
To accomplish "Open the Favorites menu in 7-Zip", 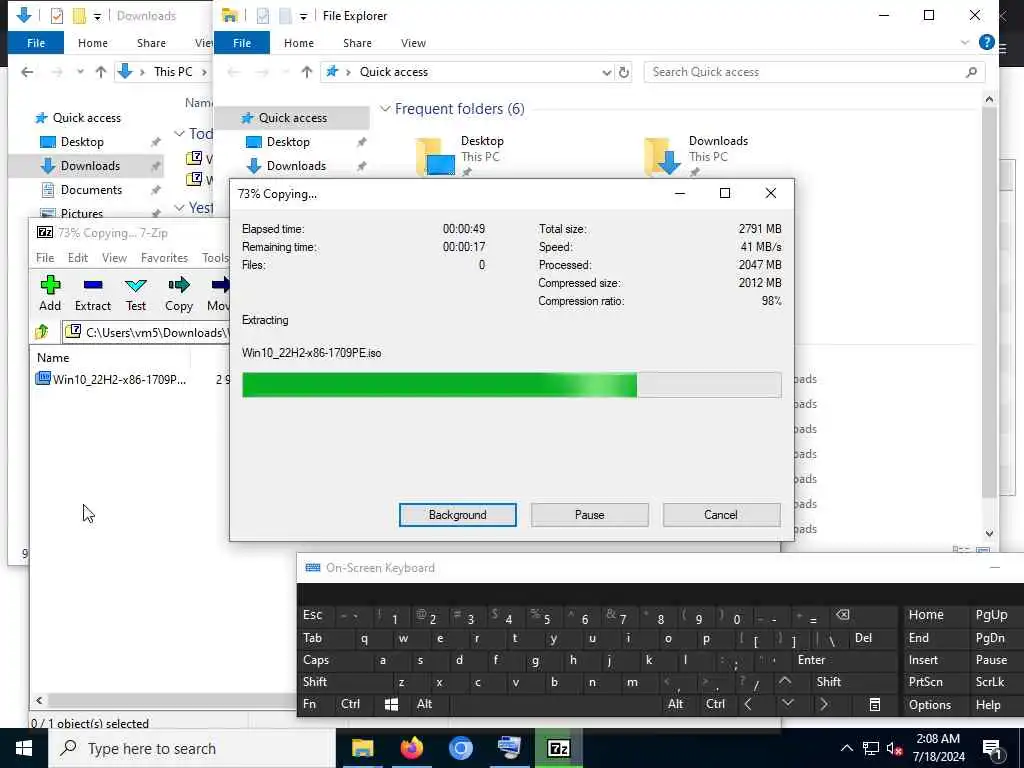I will click(x=164, y=258).
